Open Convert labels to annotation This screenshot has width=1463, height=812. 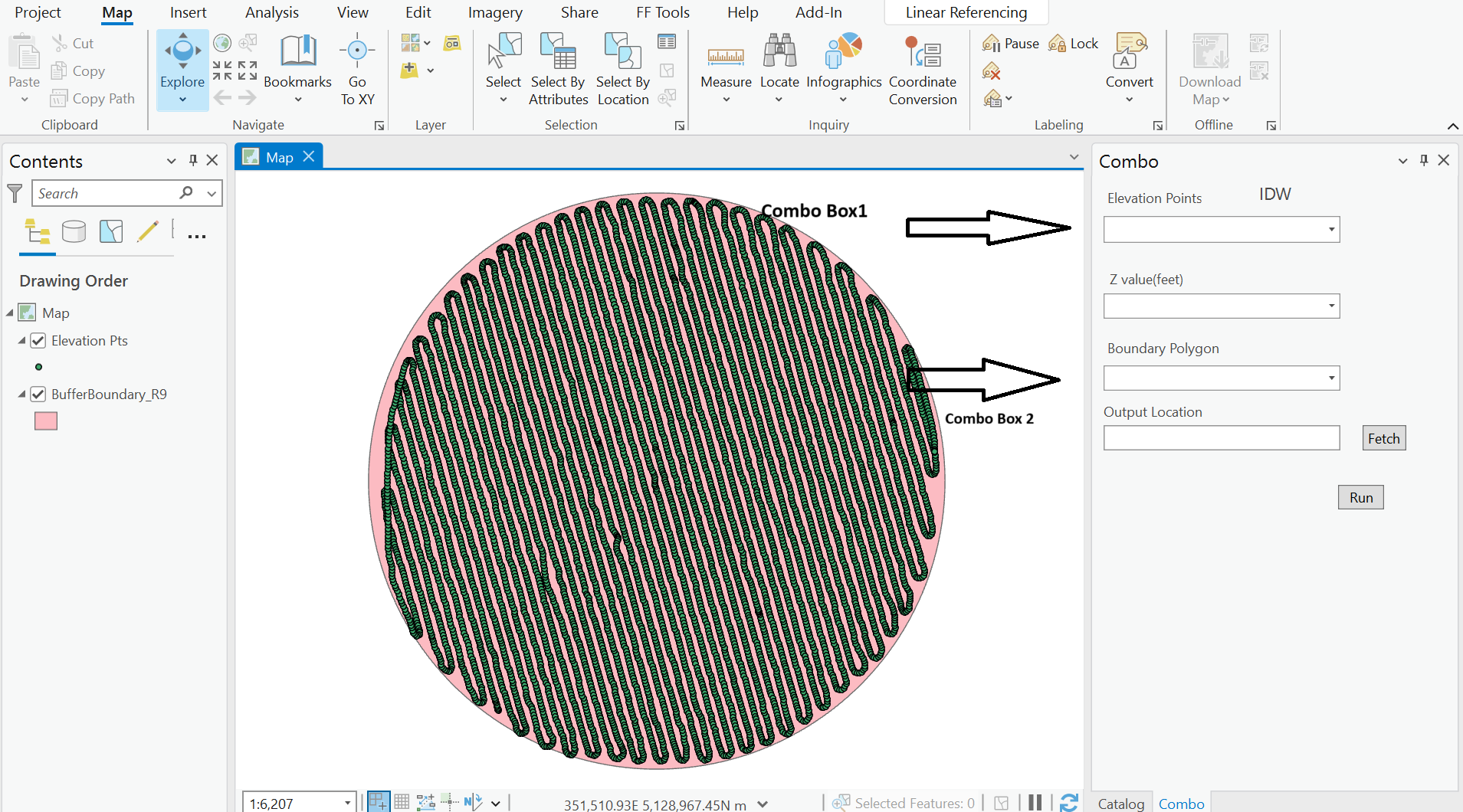pos(1129,69)
